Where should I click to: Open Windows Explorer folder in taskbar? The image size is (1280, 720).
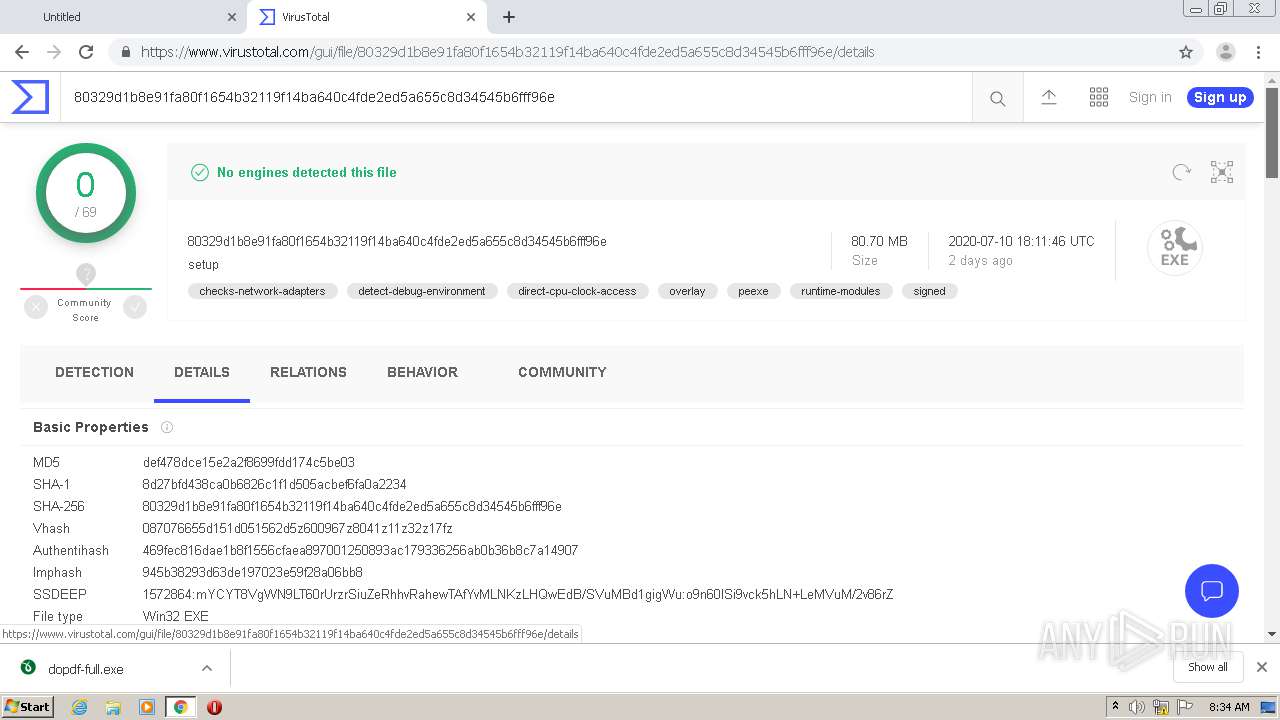113,707
